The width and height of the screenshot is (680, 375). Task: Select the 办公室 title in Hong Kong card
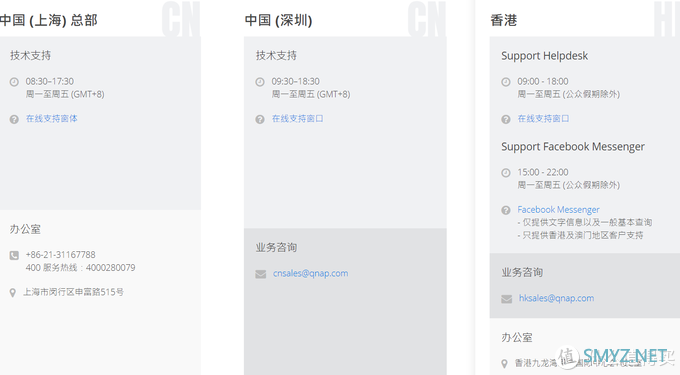tap(517, 338)
